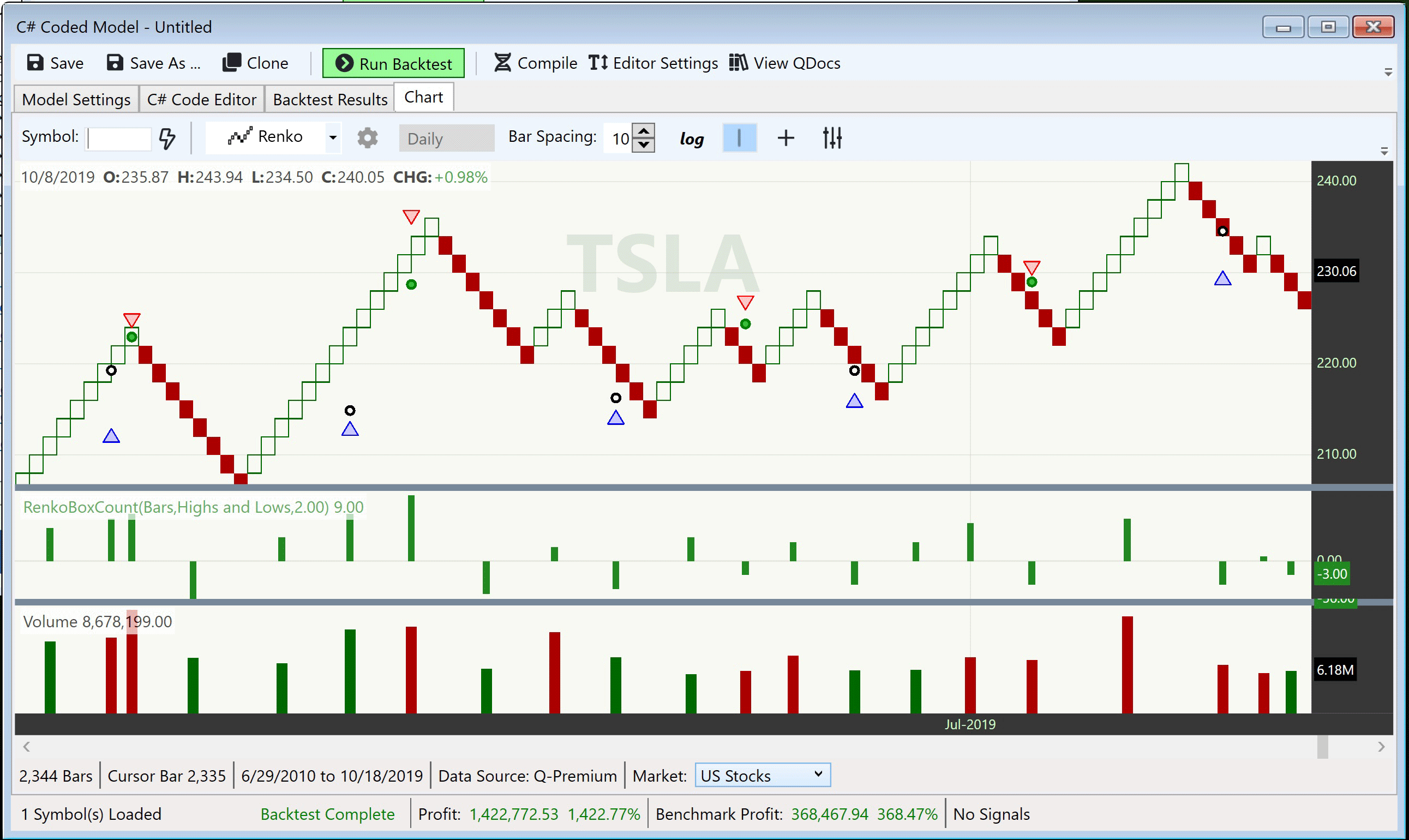
Task: Open the indicator sliders settings icon
Action: click(833, 138)
